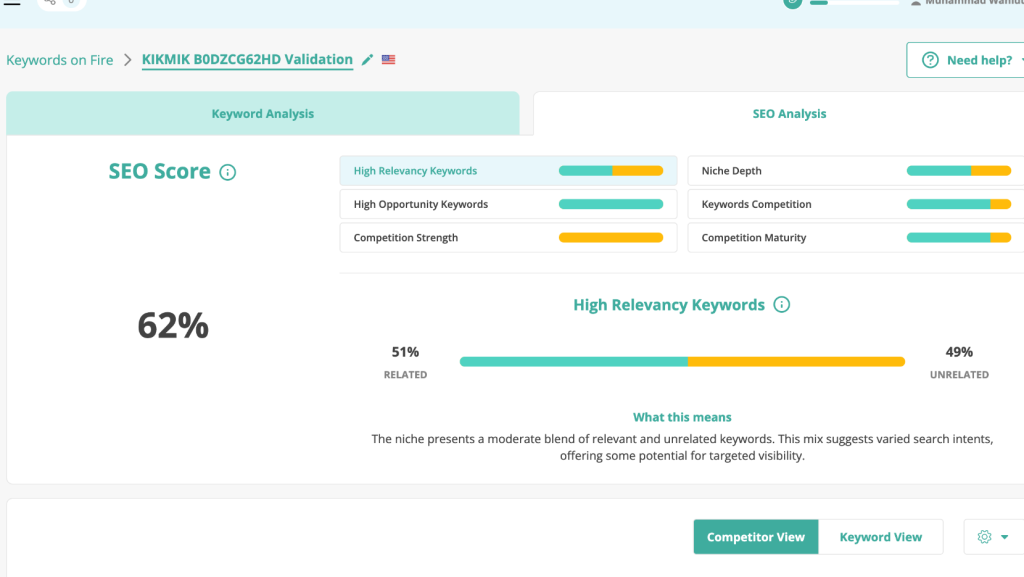This screenshot has height=577, width=1024.
Task: Select Competition Strength metric card
Action: tap(508, 238)
